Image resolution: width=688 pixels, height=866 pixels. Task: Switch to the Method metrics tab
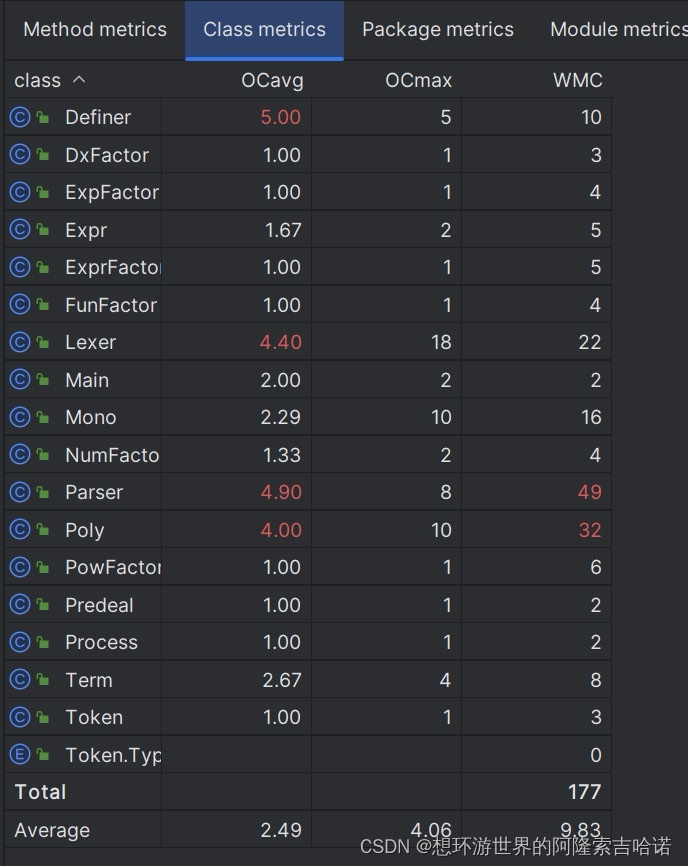pyautogui.click(x=95, y=30)
